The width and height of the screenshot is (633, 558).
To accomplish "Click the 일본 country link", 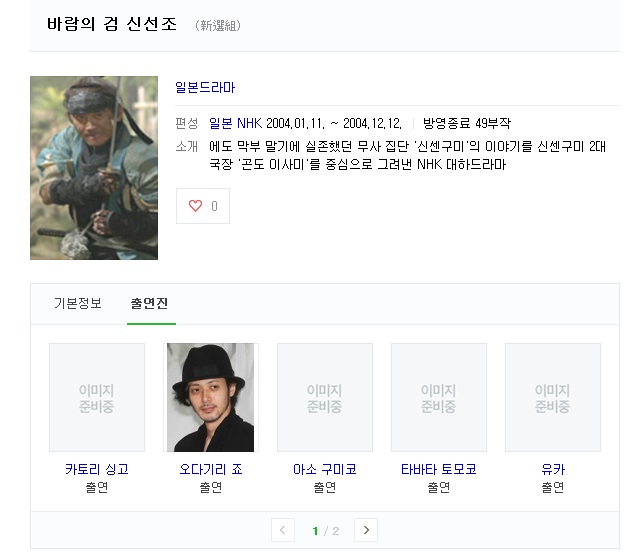I will click(x=221, y=124).
